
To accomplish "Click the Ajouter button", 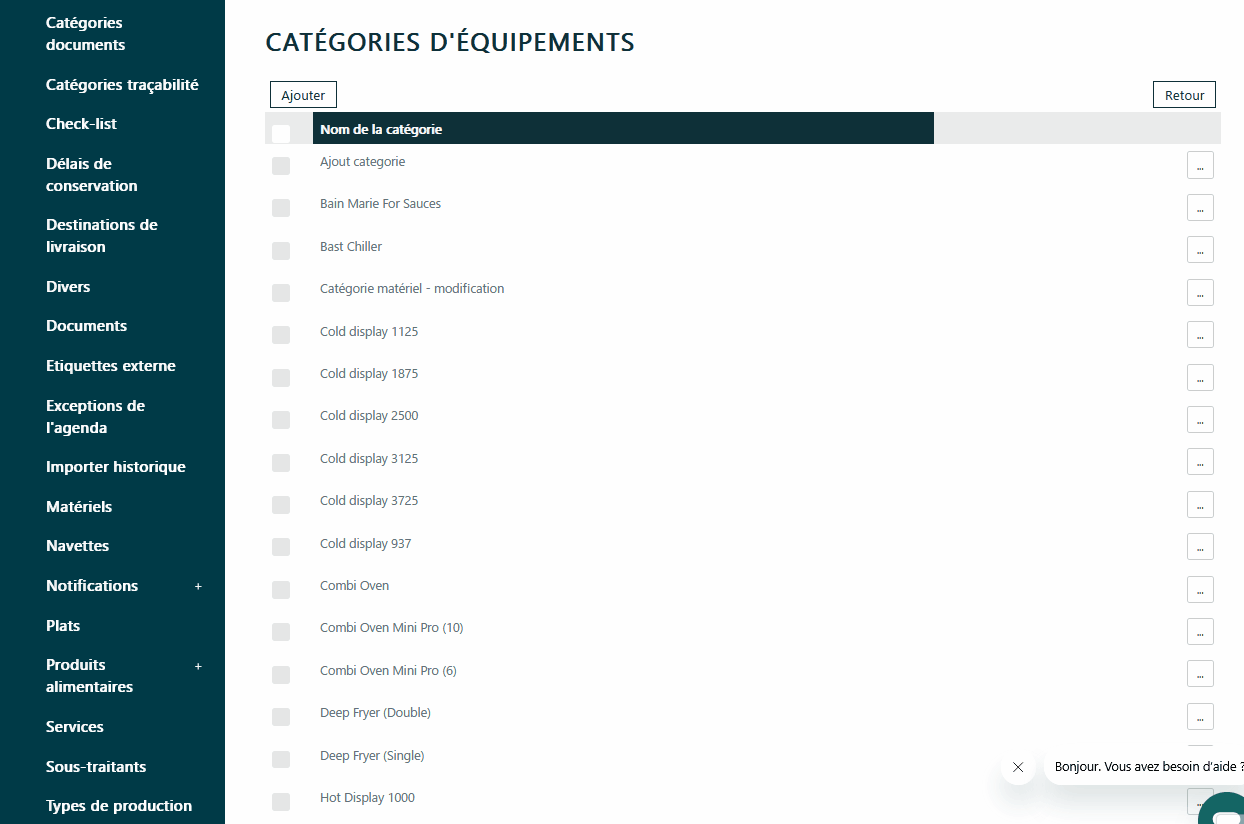I will tap(303, 95).
